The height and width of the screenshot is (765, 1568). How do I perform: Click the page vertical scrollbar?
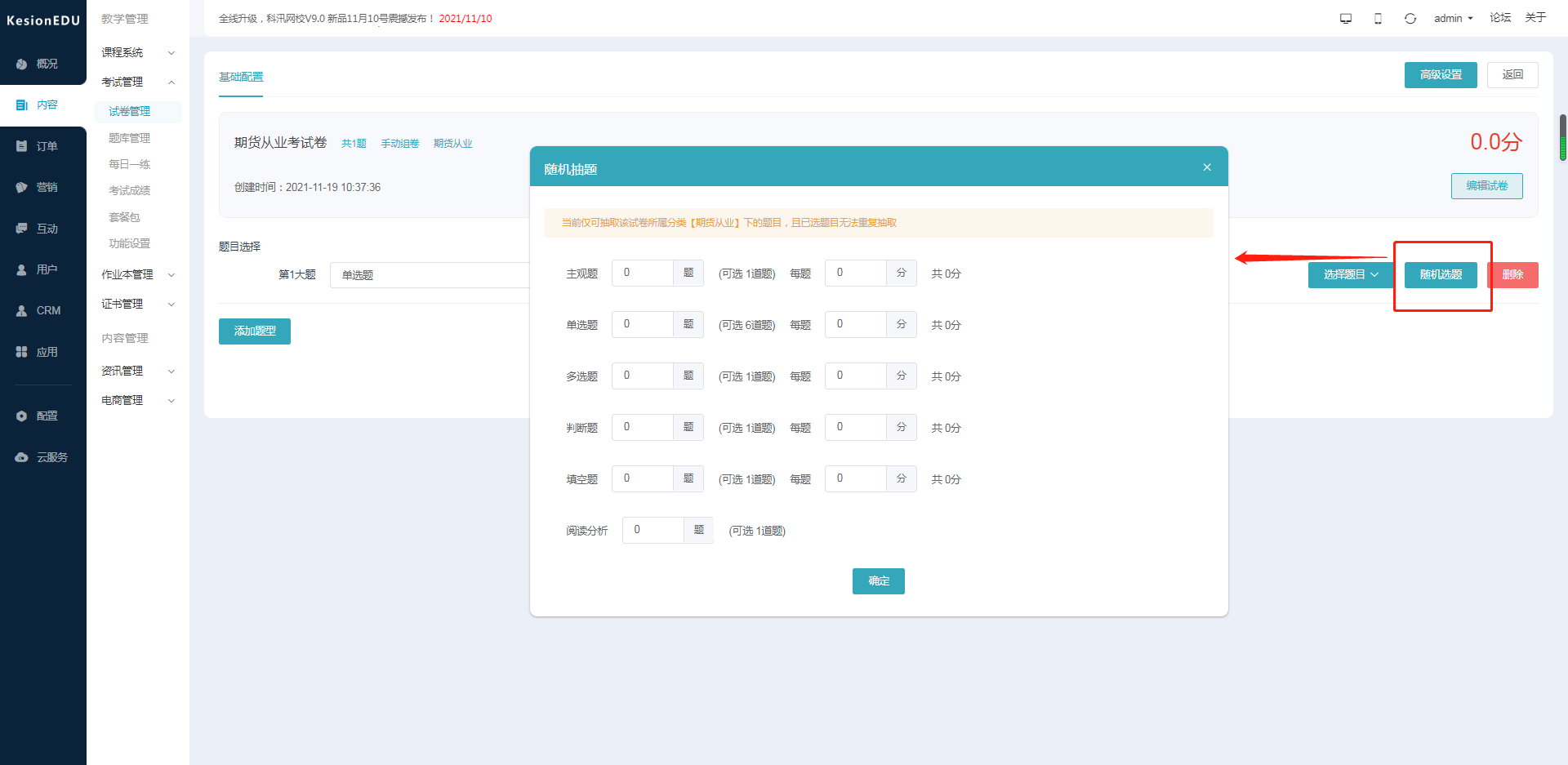click(x=1563, y=137)
